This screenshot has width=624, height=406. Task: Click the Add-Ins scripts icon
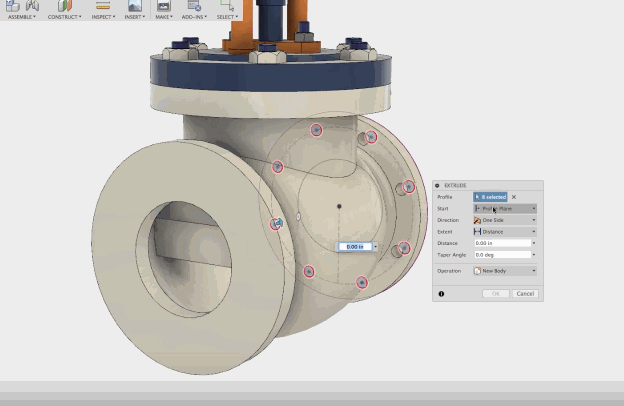click(x=192, y=5)
